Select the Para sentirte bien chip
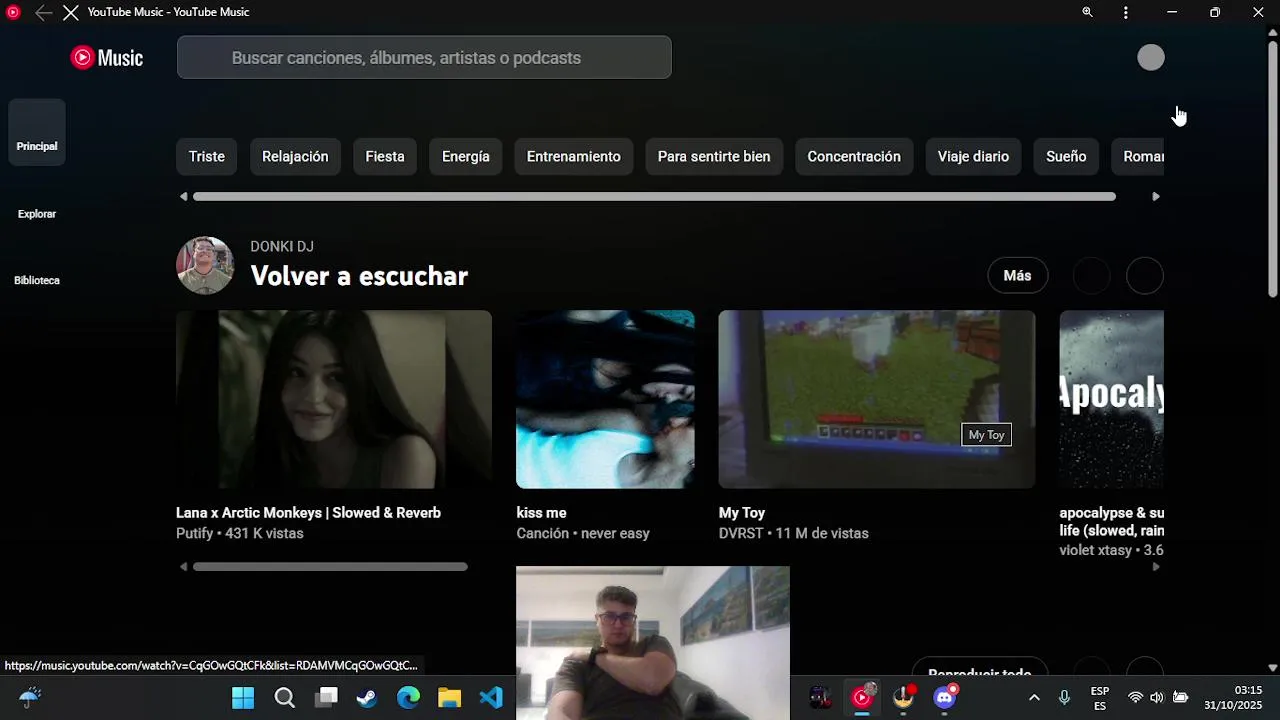 (x=714, y=157)
